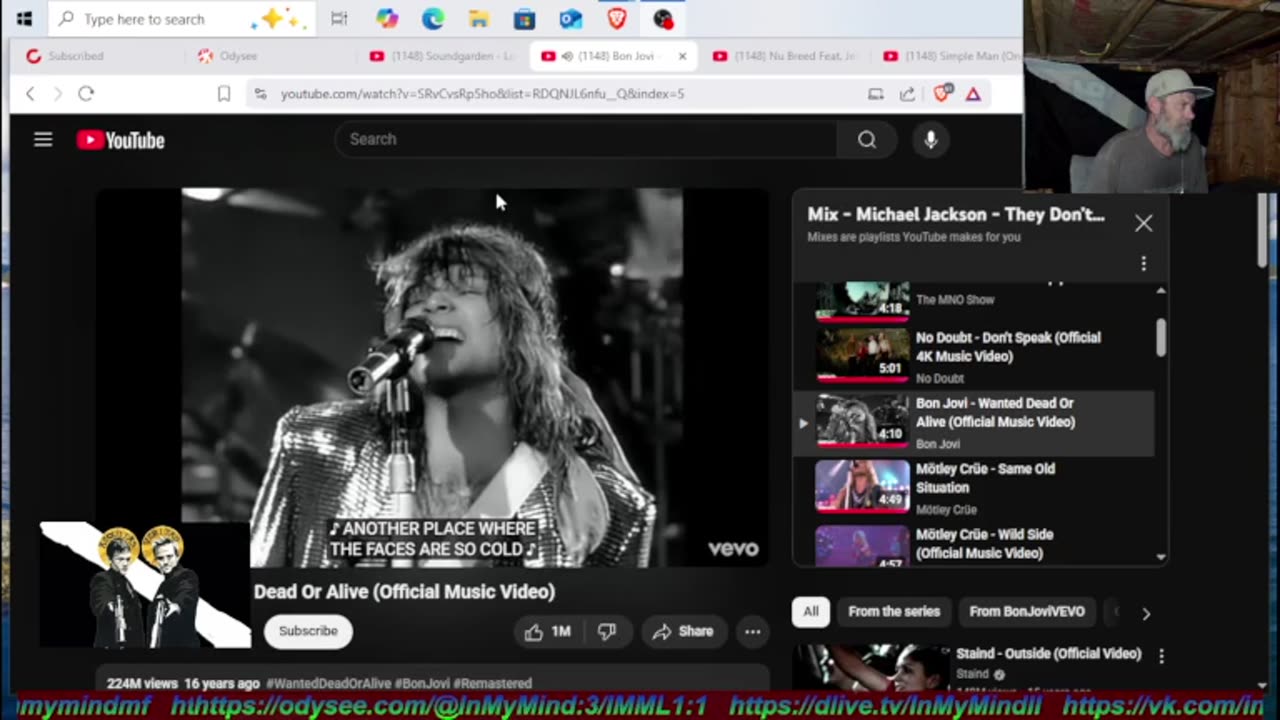Open Task View on the taskbar
Image resolution: width=1280 pixels, height=720 pixels.
pyautogui.click(x=339, y=18)
